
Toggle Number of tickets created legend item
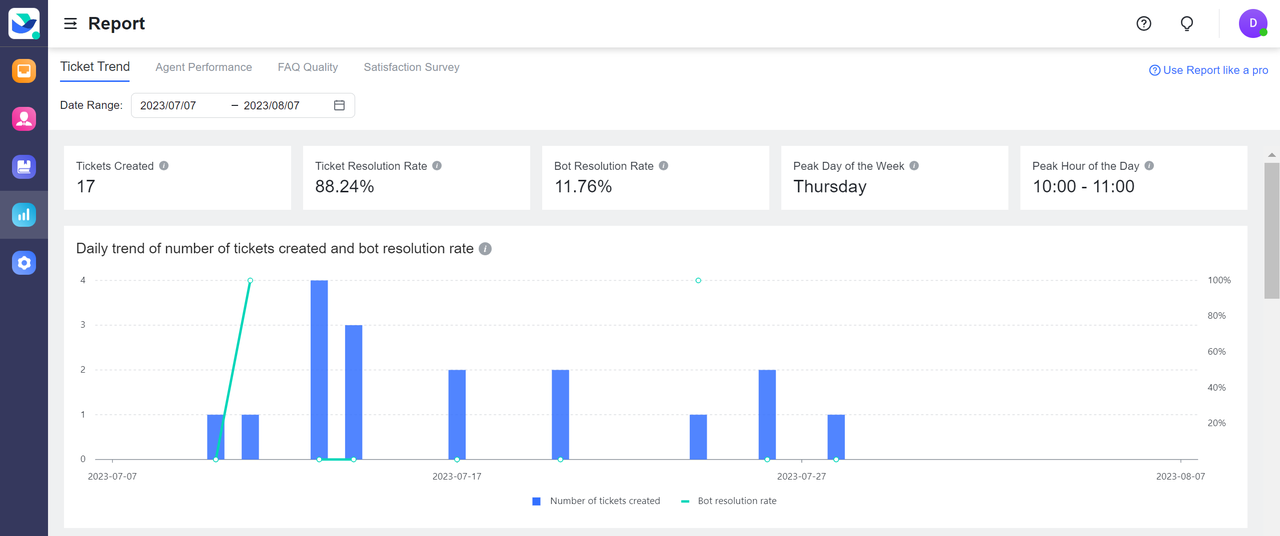596,501
